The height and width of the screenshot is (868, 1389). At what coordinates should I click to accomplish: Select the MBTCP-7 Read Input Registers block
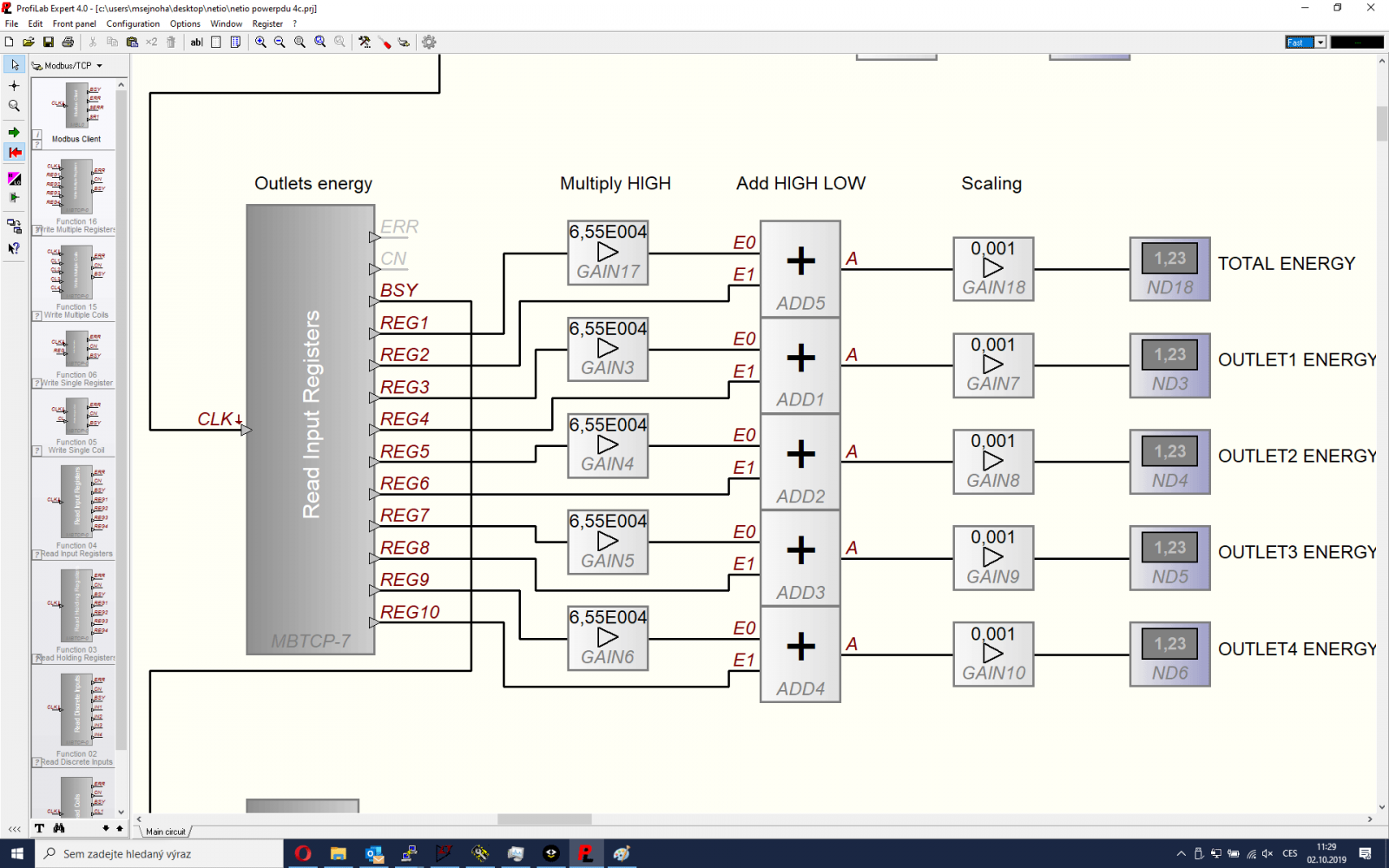coord(311,429)
